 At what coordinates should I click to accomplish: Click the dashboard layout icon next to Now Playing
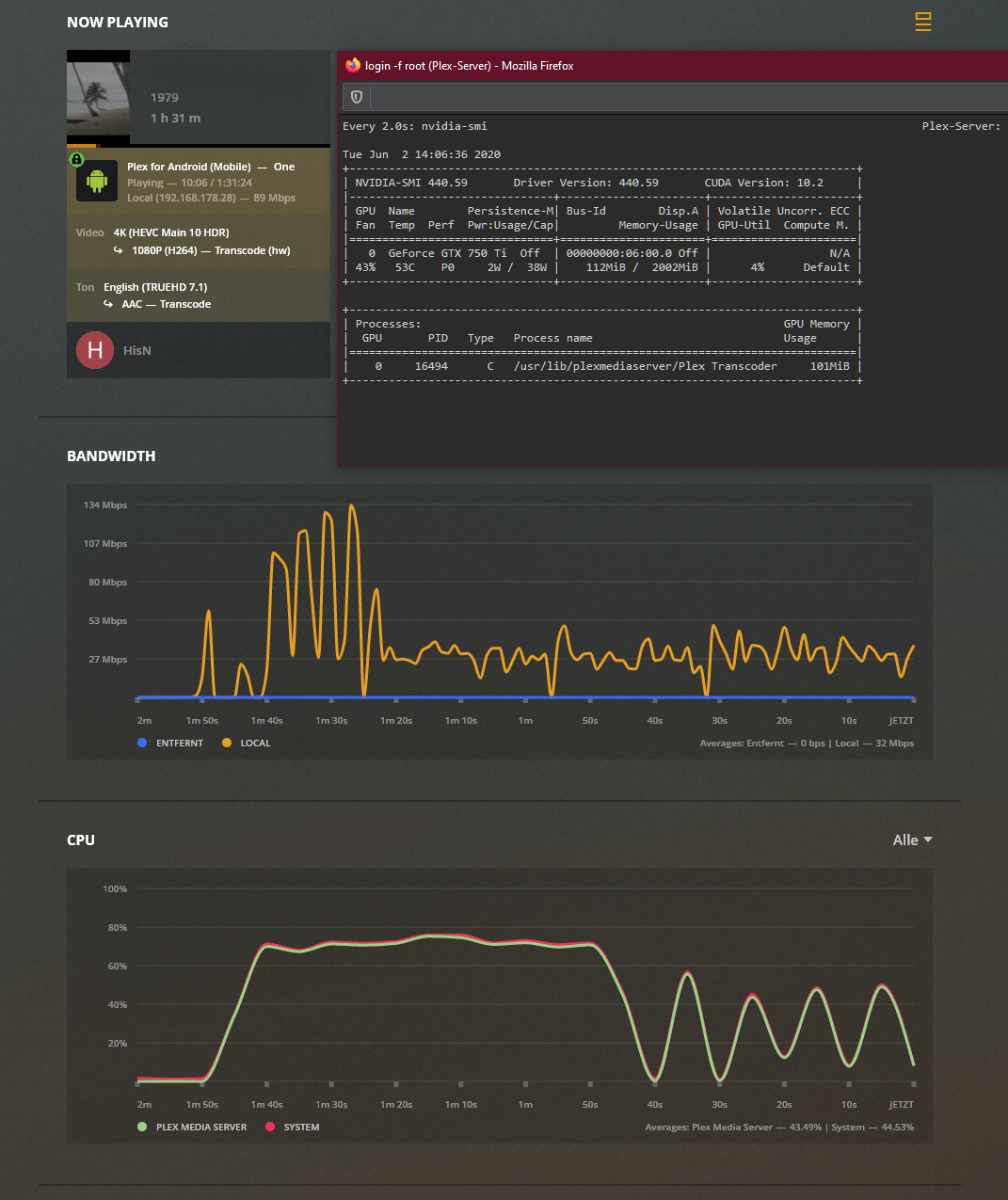point(922,22)
